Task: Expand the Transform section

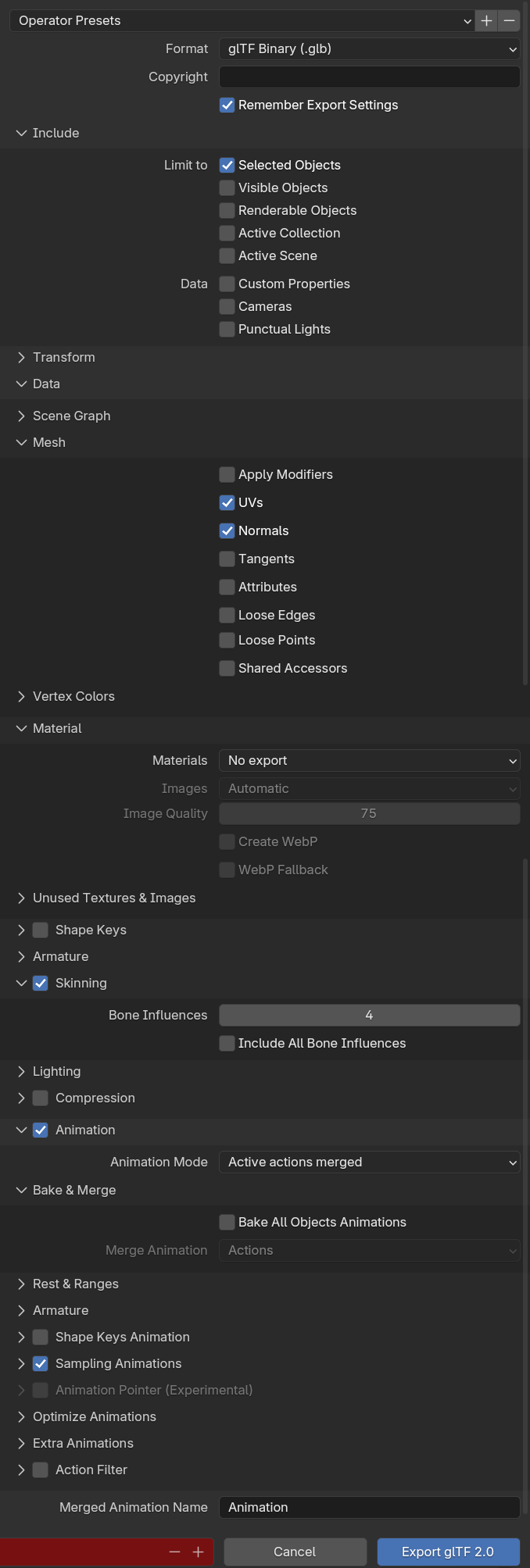Action: 21,358
